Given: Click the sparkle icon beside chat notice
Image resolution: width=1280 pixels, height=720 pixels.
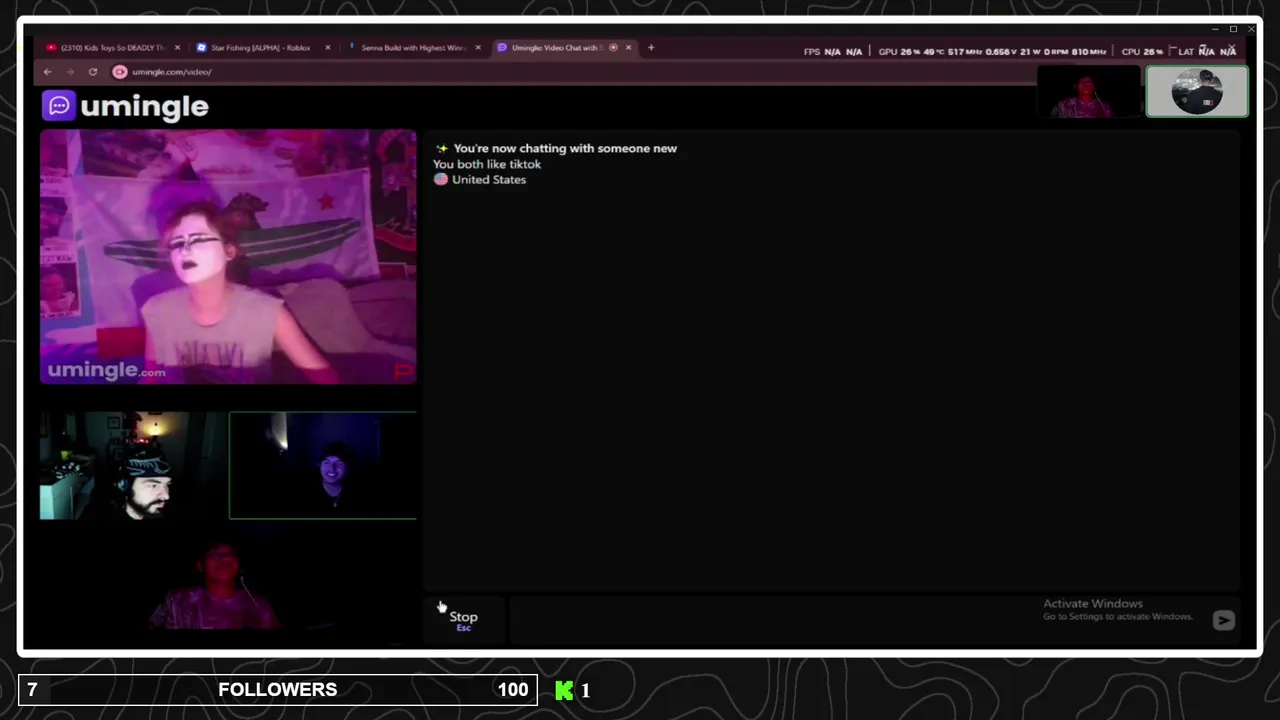Looking at the screenshot, I should pyautogui.click(x=442, y=148).
